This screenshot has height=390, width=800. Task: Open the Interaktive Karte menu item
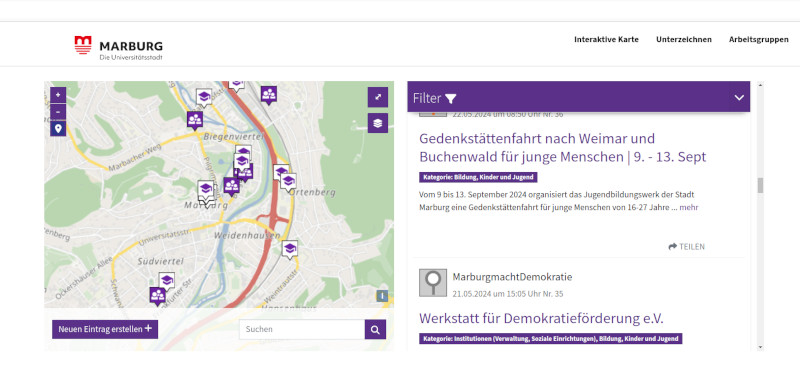pyautogui.click(x=606, y=39)
